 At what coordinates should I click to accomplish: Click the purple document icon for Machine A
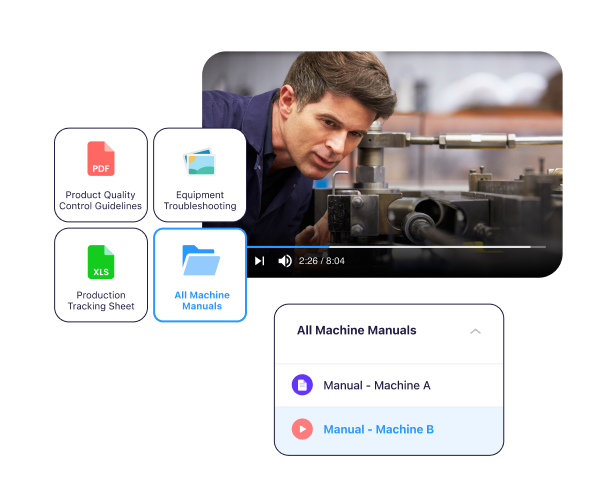click(302, 385)
